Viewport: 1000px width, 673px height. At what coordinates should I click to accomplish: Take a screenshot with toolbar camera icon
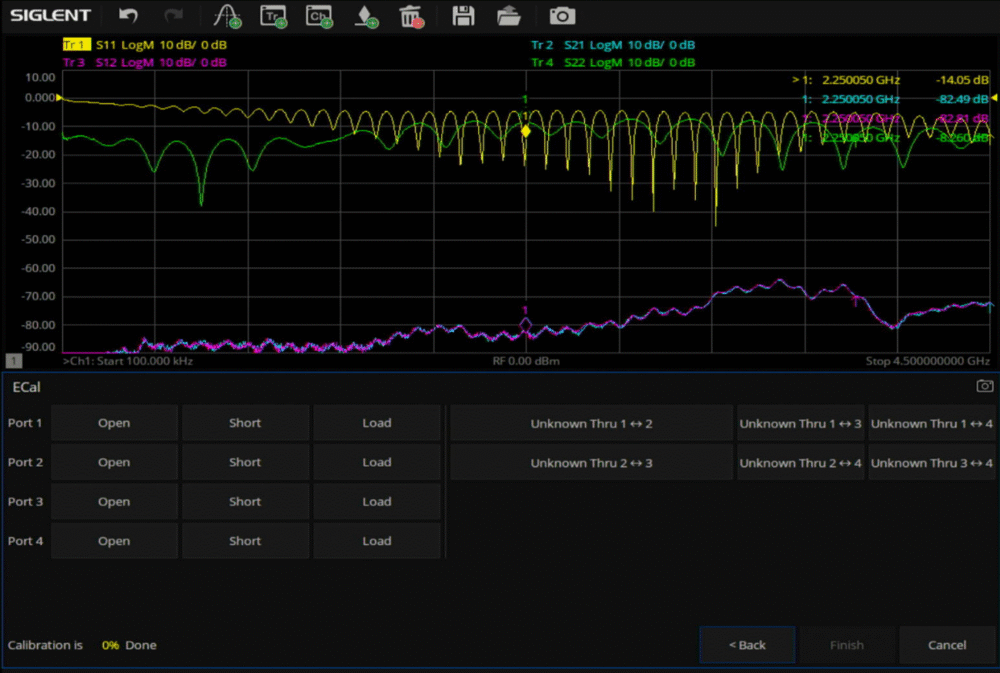point(562,15)
